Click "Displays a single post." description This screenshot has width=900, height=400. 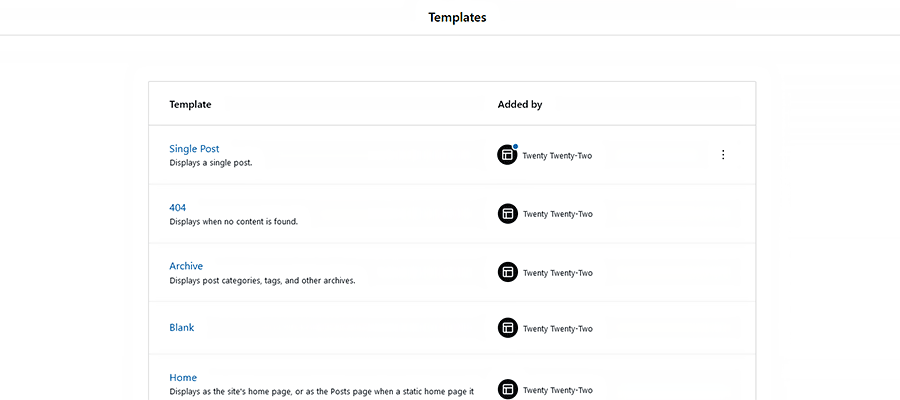coord(211,162)
